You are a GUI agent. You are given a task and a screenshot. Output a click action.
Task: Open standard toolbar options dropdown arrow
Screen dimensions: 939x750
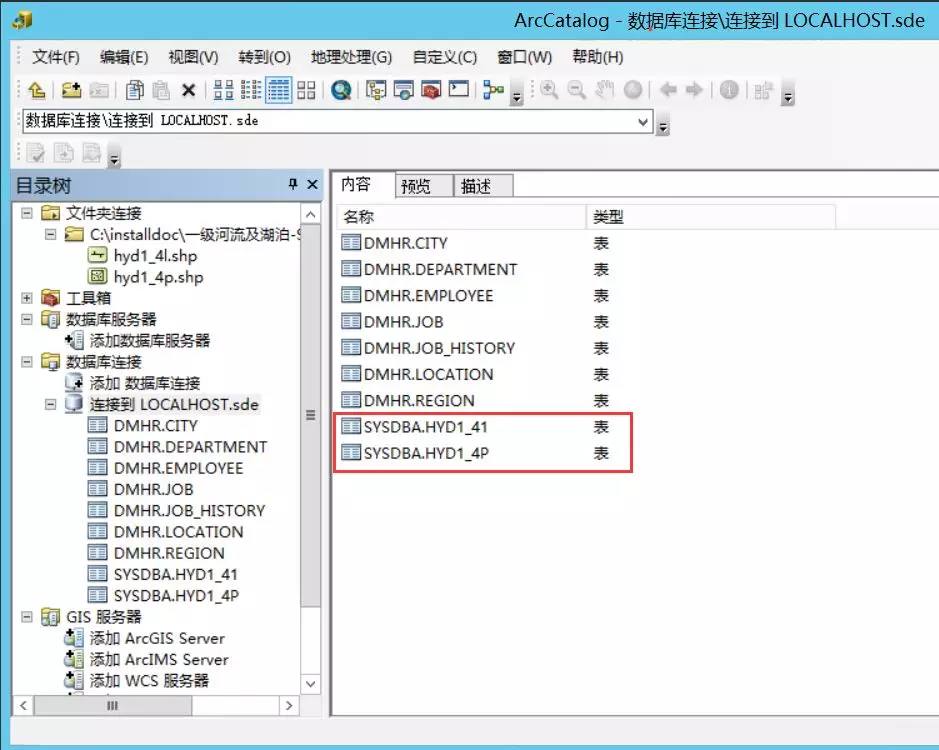[x=516, y=96]
